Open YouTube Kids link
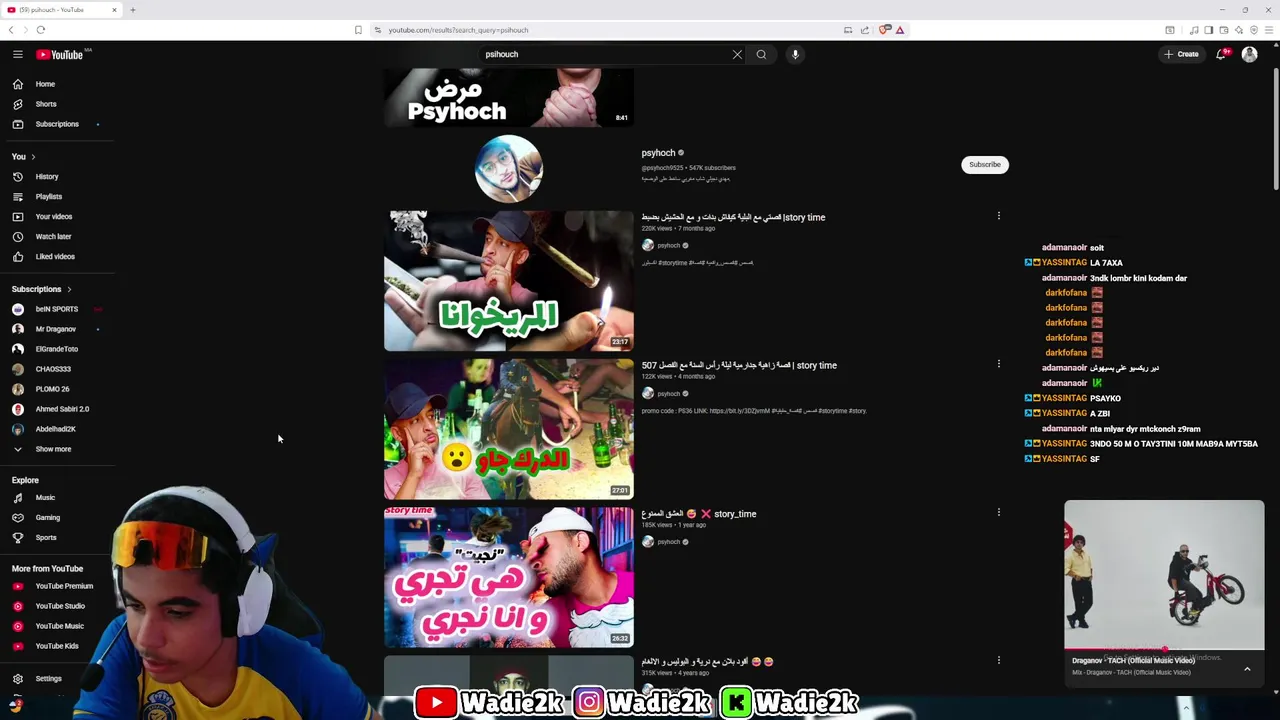Image resolution: width=1280 pixels, height=720 pixels. pos(58,646)
